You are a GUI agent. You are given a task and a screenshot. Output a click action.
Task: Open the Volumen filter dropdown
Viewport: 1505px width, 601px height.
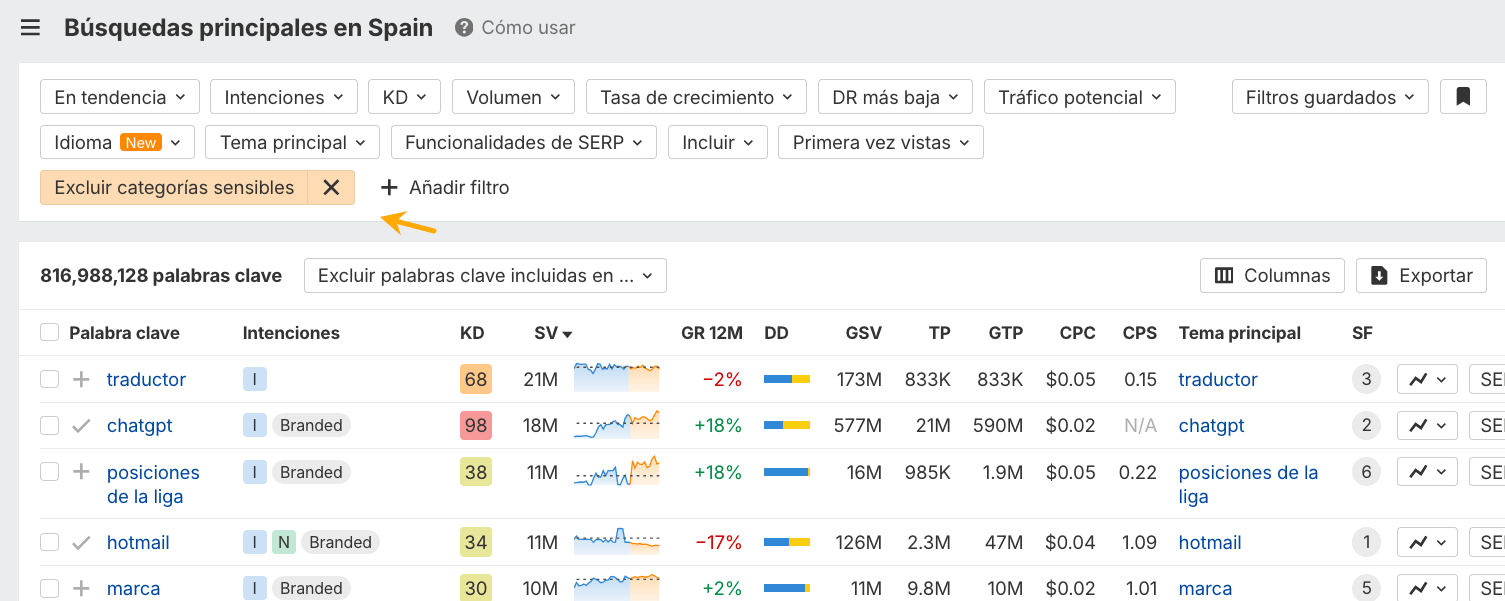513,96
